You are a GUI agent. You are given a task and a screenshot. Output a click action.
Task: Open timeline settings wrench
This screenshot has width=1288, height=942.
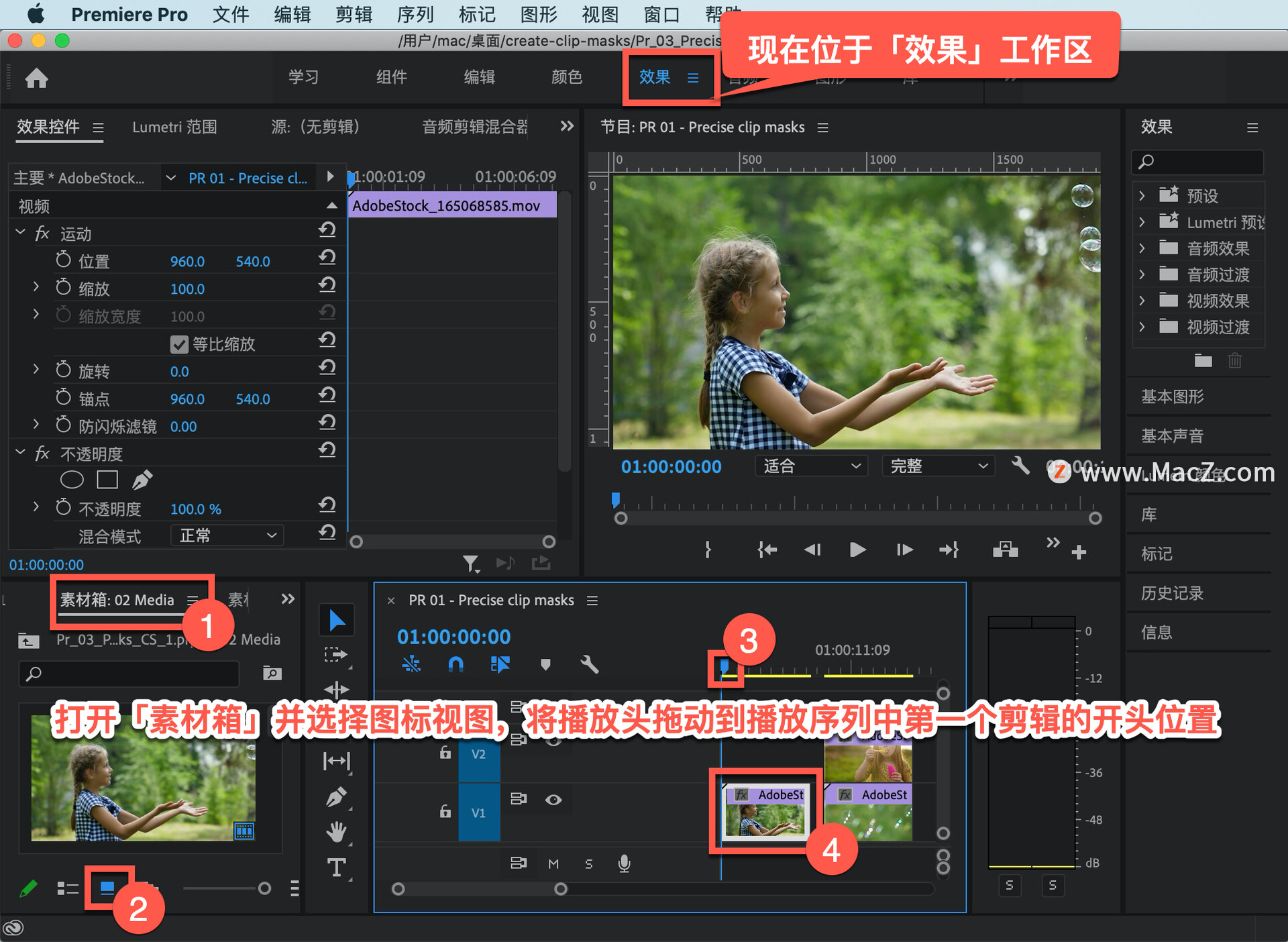coord(589,664)
